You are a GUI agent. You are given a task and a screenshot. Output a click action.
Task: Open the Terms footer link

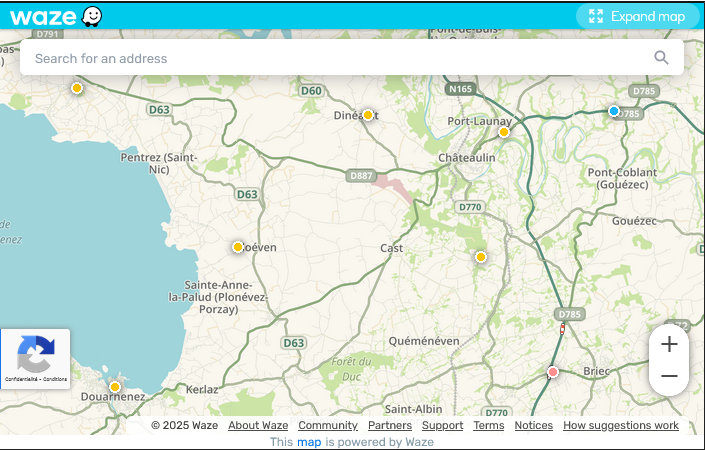pos(489,425)
